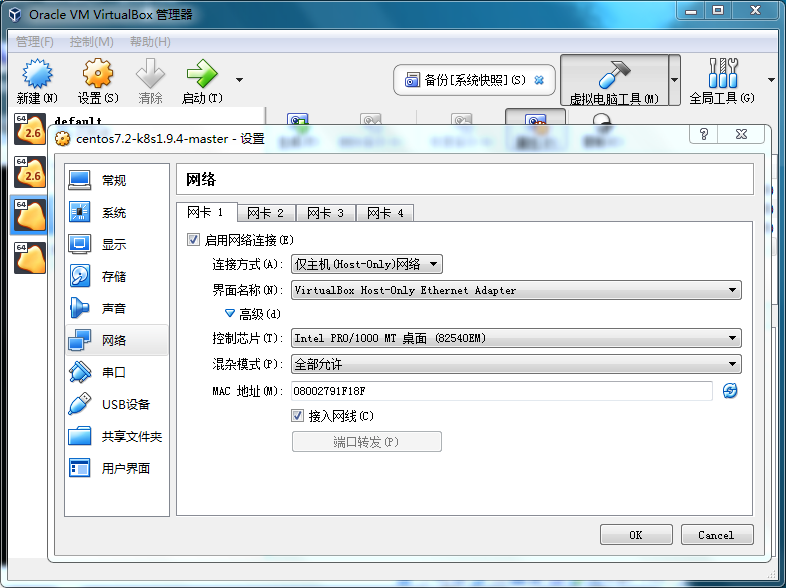Viewport: 786px width, 588px height.
Task: Click the settings dialog title gear icon
Action: [x=63, y=138]
